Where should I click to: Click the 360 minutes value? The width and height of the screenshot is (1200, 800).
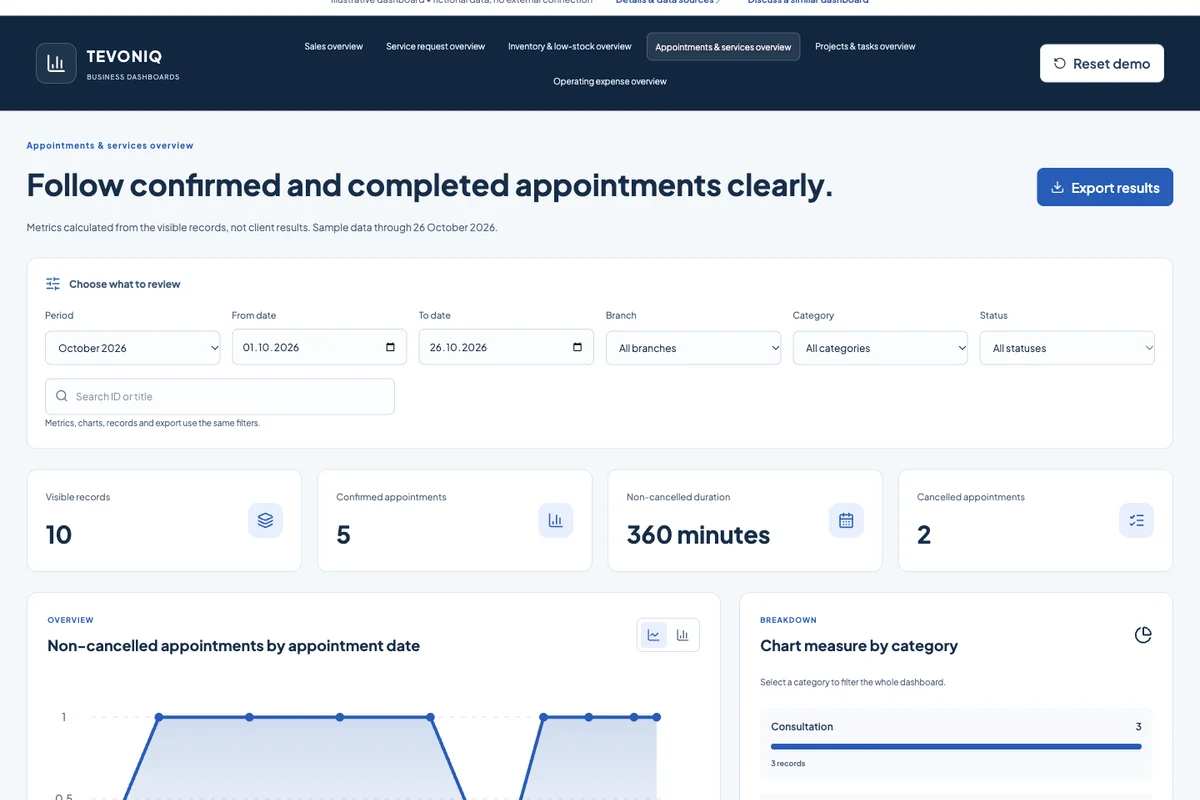point(698,535)
